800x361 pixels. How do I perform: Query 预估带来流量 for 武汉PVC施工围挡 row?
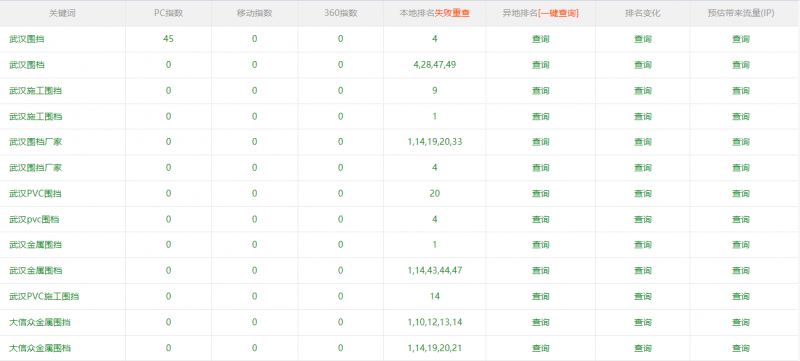(741, 296)
